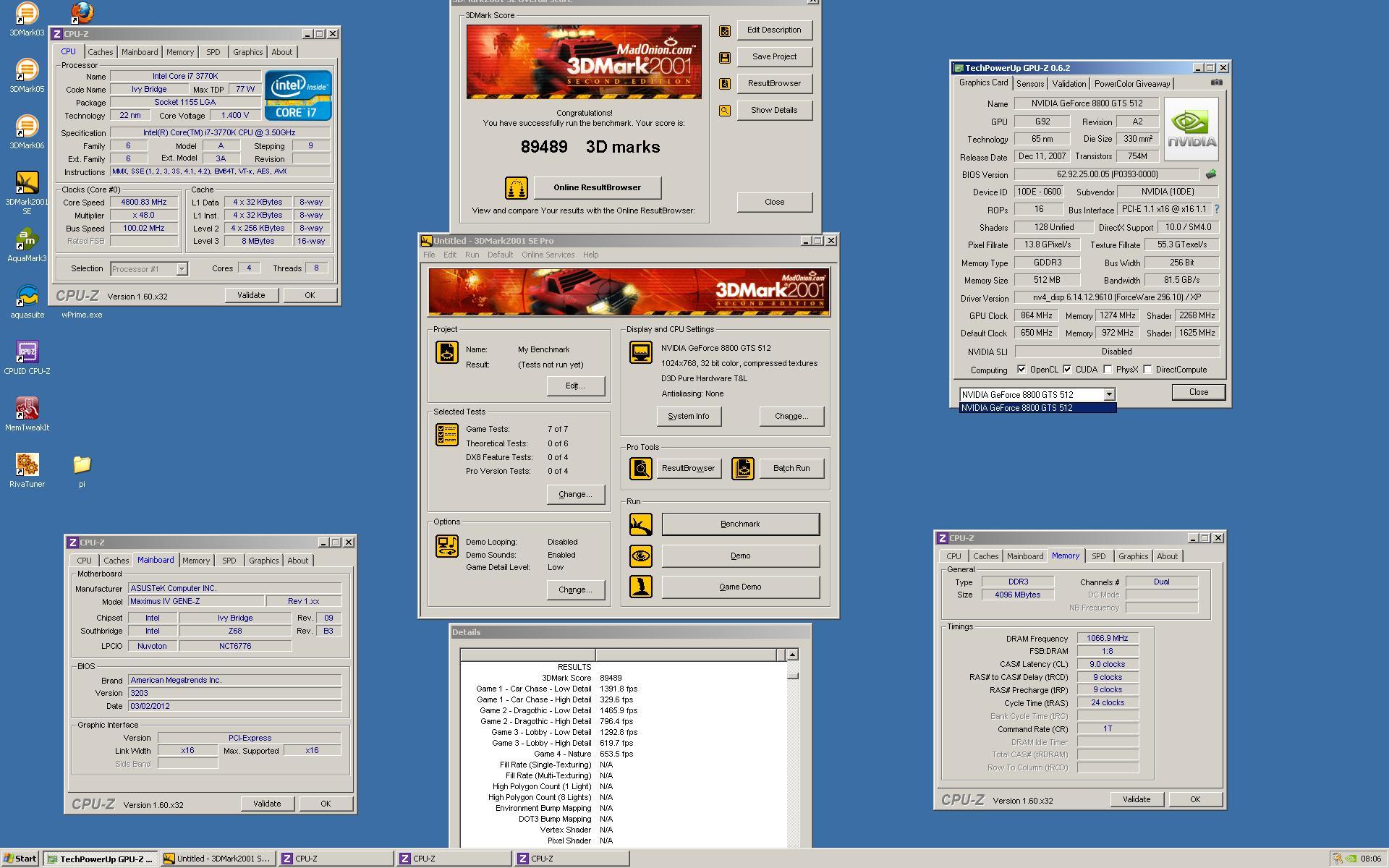This screenshot has width=1389, height=868.
Task: Launch the 3DMark06 desktop shortcut
Action: coord(27,132)
